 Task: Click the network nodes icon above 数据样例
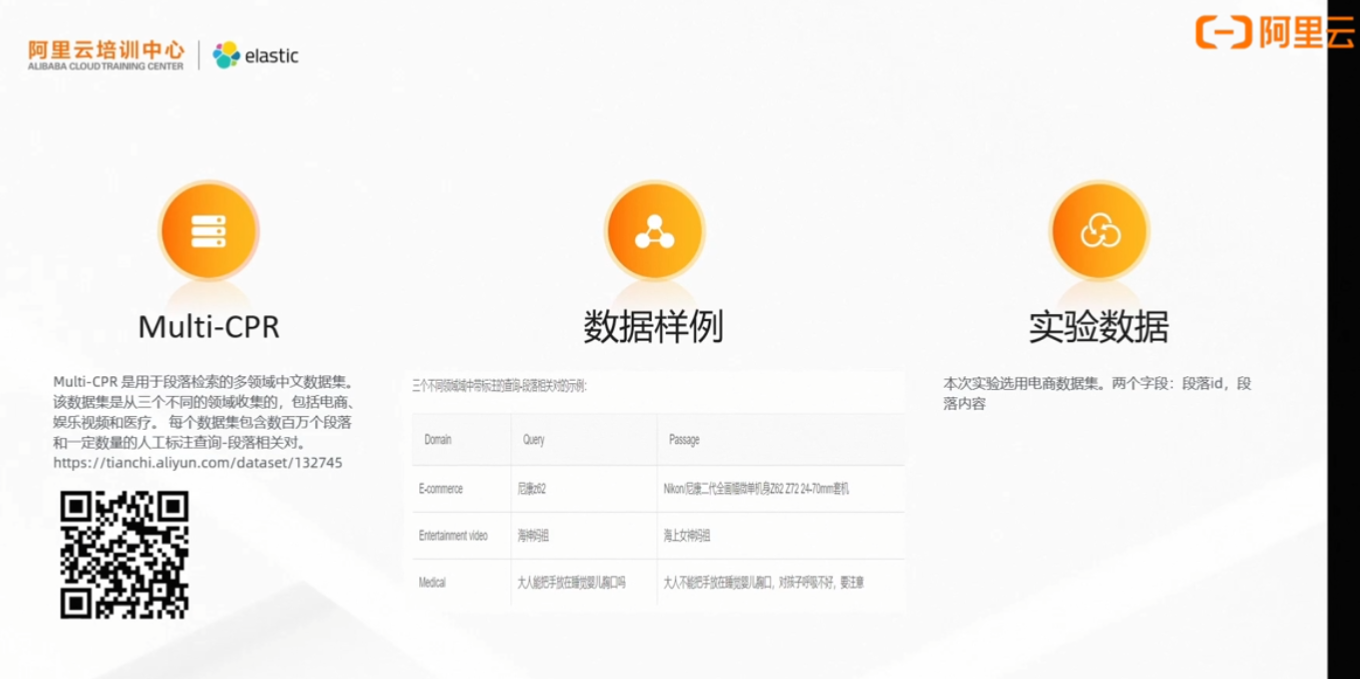tap(654, 231)
